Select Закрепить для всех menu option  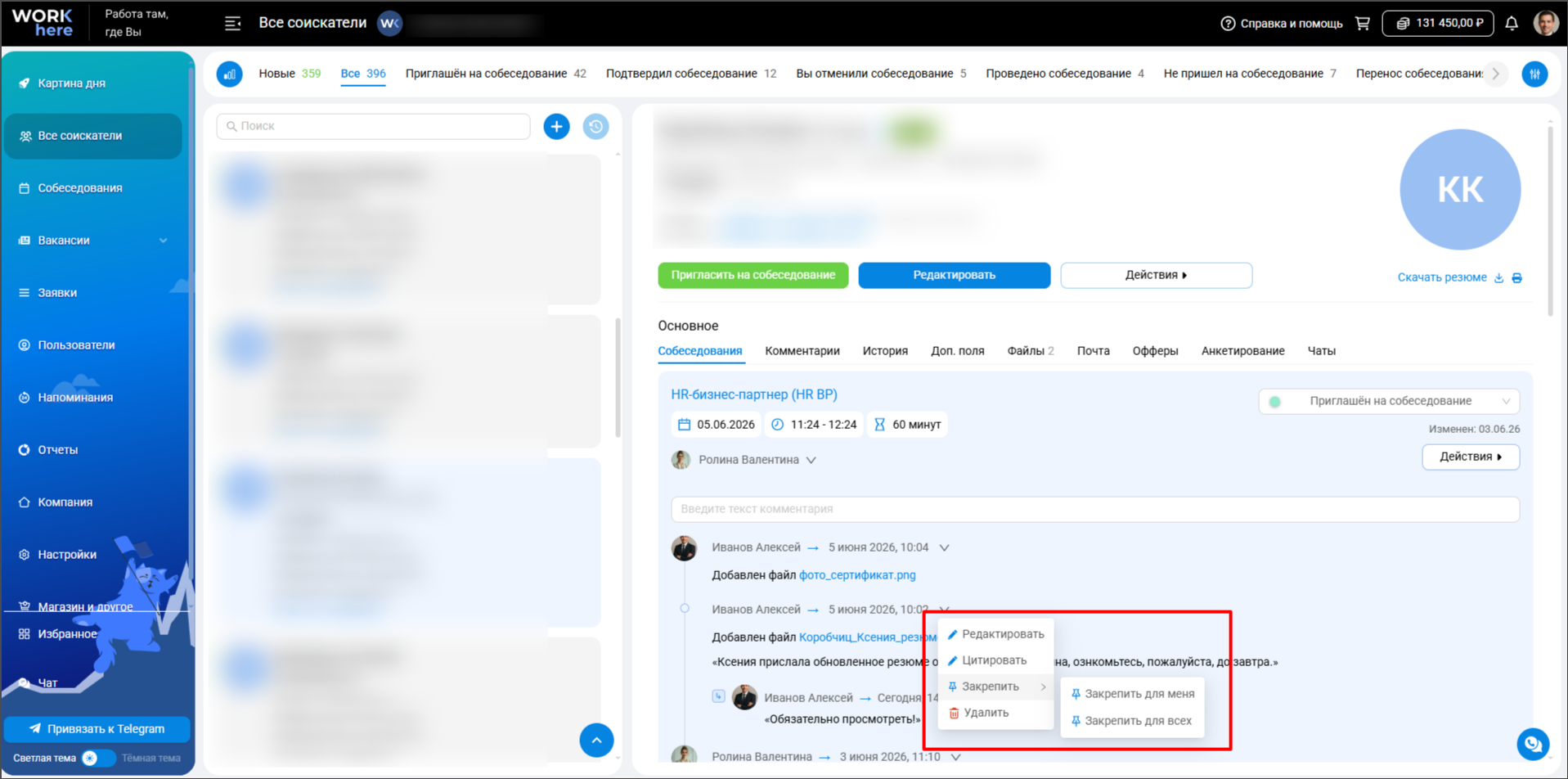(1132, 721)
